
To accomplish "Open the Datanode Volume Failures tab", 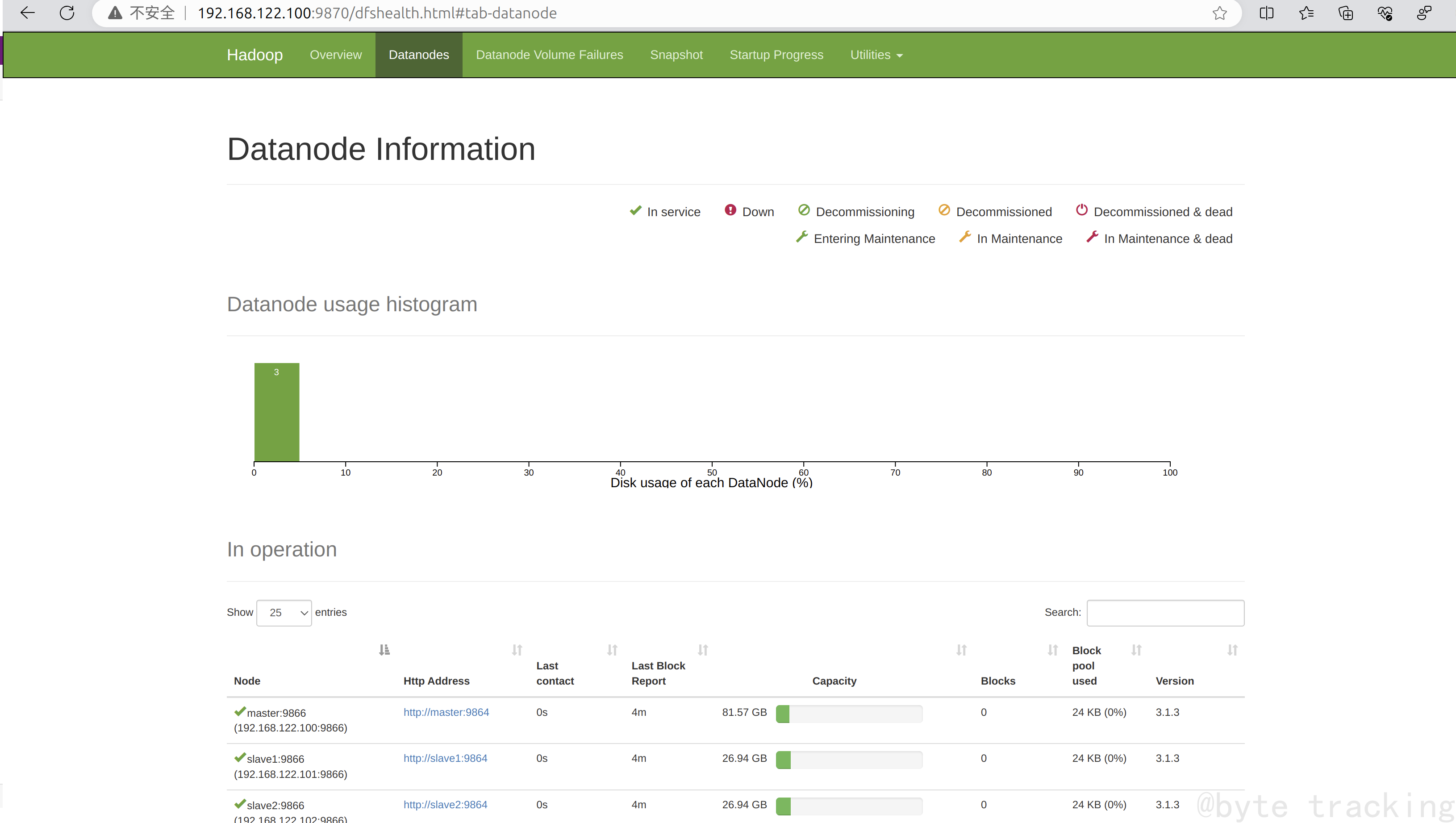I will tap(549, 55).
